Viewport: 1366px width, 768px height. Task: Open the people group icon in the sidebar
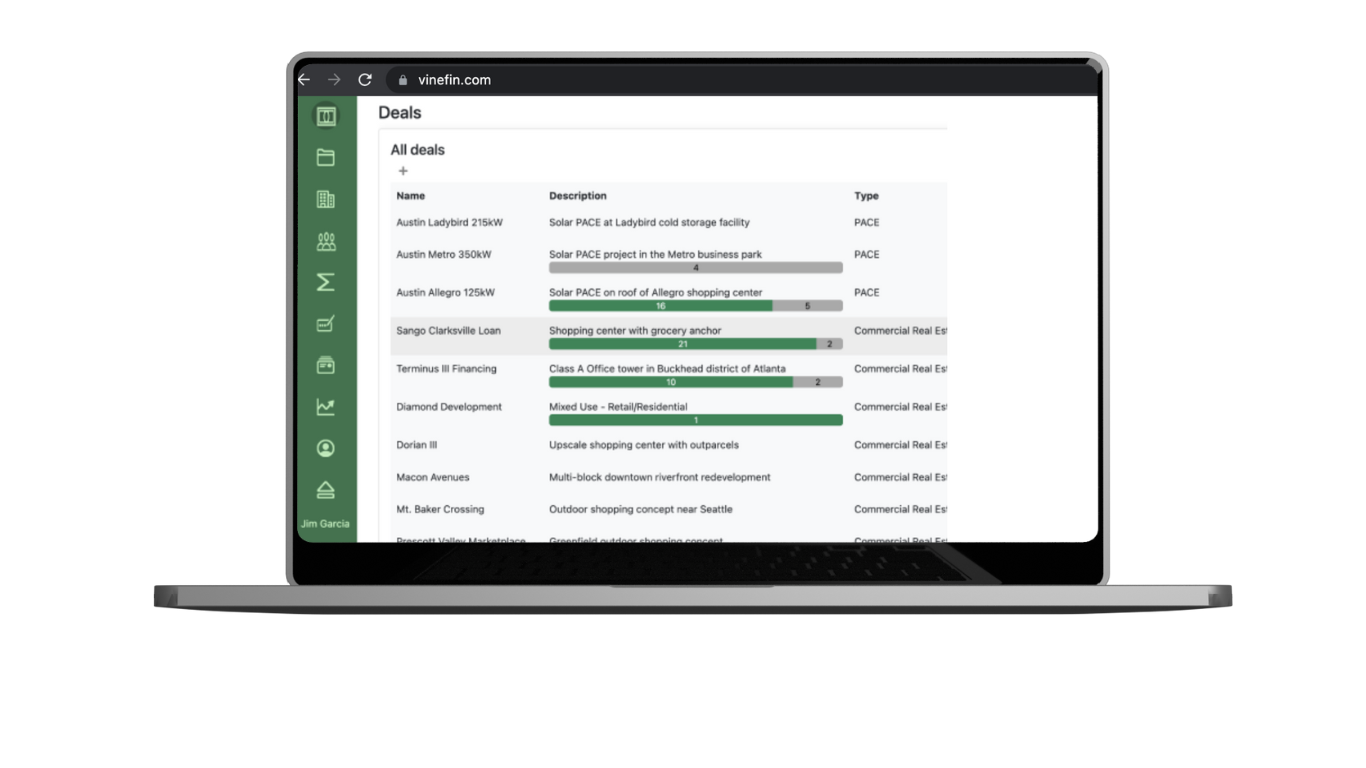pos(326,241)
